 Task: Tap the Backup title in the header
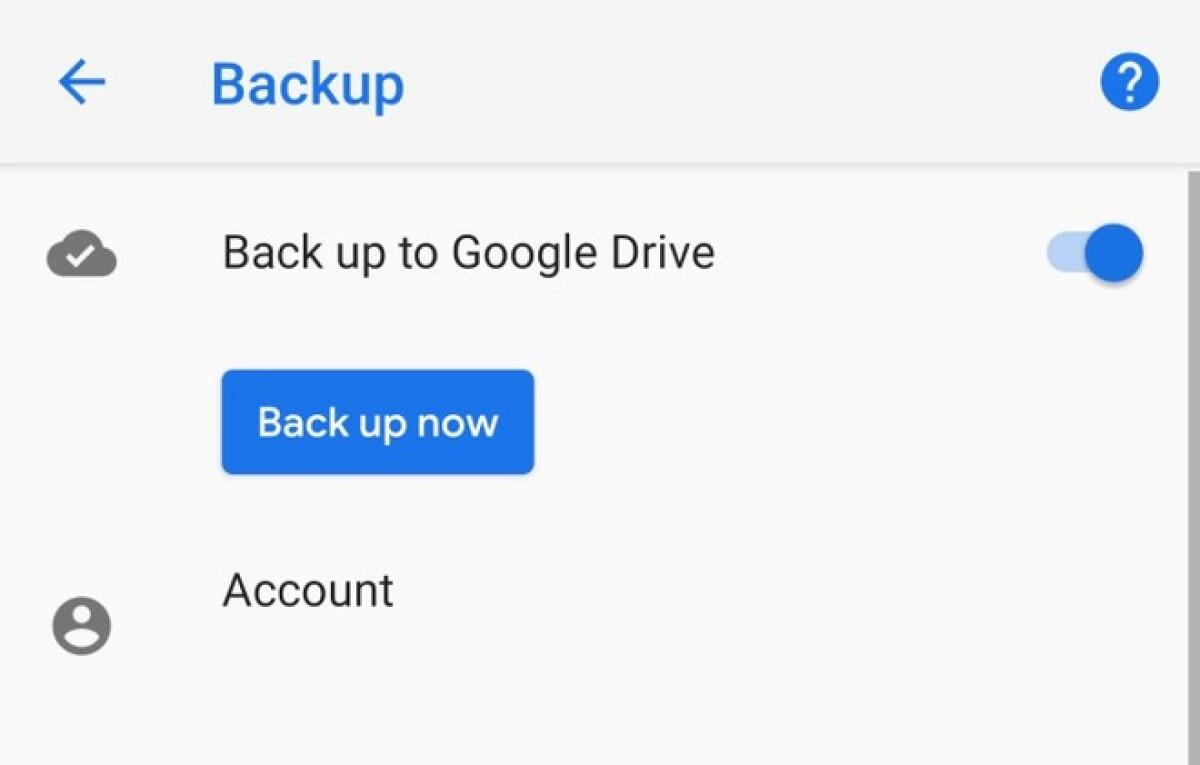(x=306, y=83)
